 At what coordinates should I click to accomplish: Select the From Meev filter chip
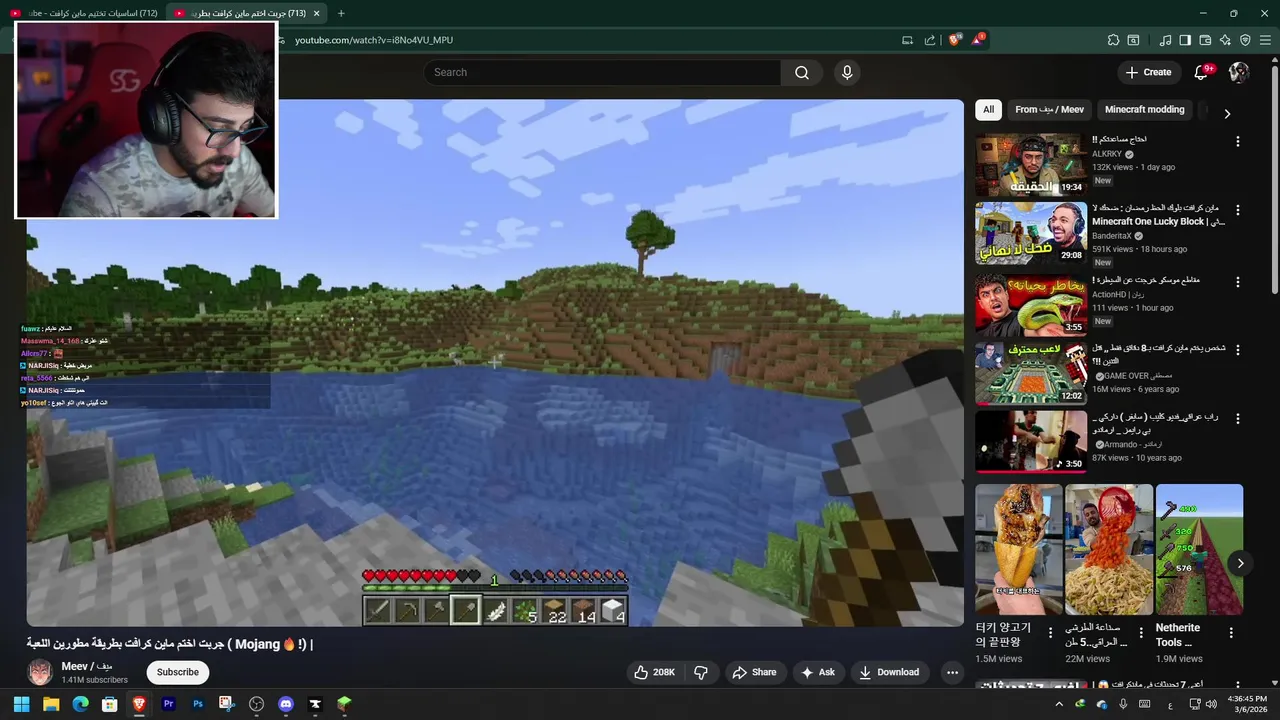[1049, 110]
